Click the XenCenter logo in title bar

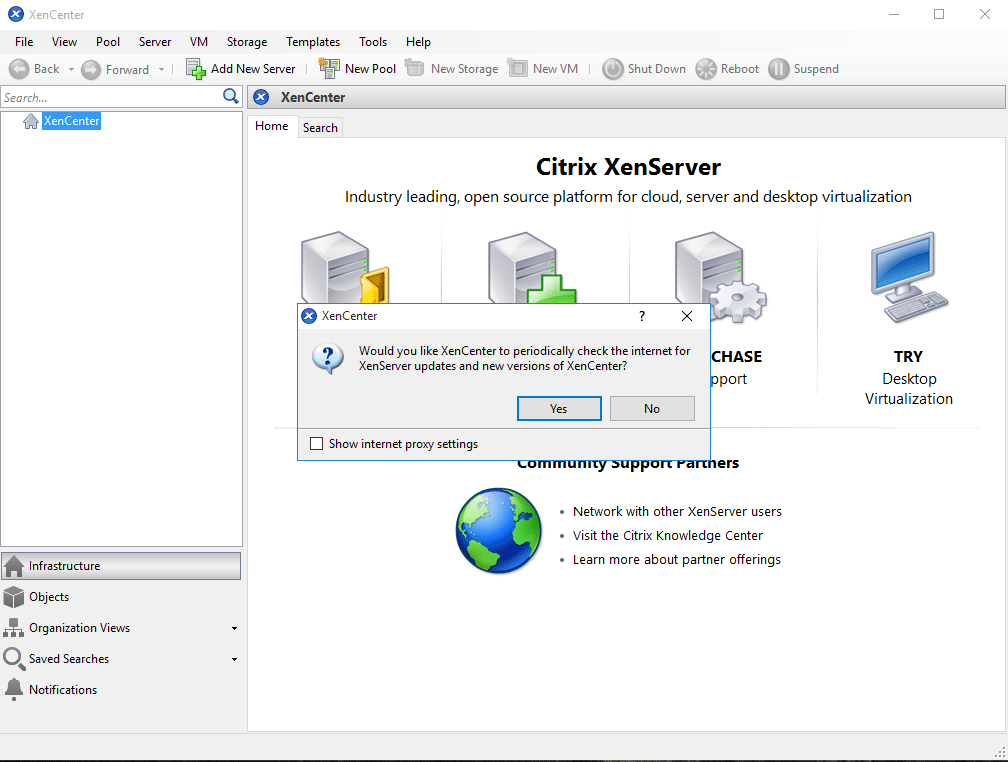(x=16, y=14)
